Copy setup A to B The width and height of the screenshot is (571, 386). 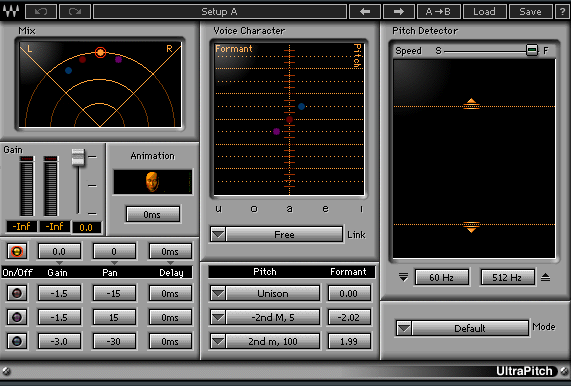[x=438, y=12]
